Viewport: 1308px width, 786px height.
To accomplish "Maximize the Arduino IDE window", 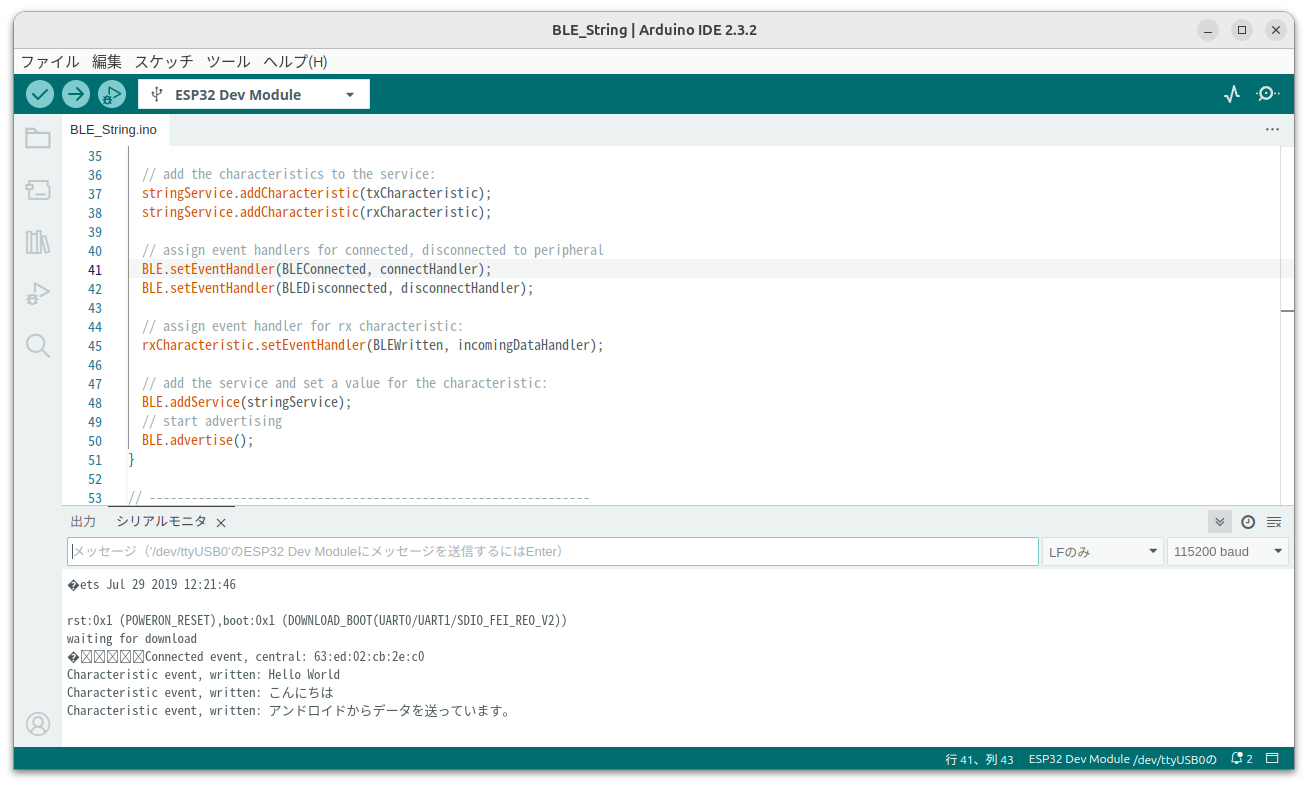I will pyautogui.click(x=1241, y=30).
